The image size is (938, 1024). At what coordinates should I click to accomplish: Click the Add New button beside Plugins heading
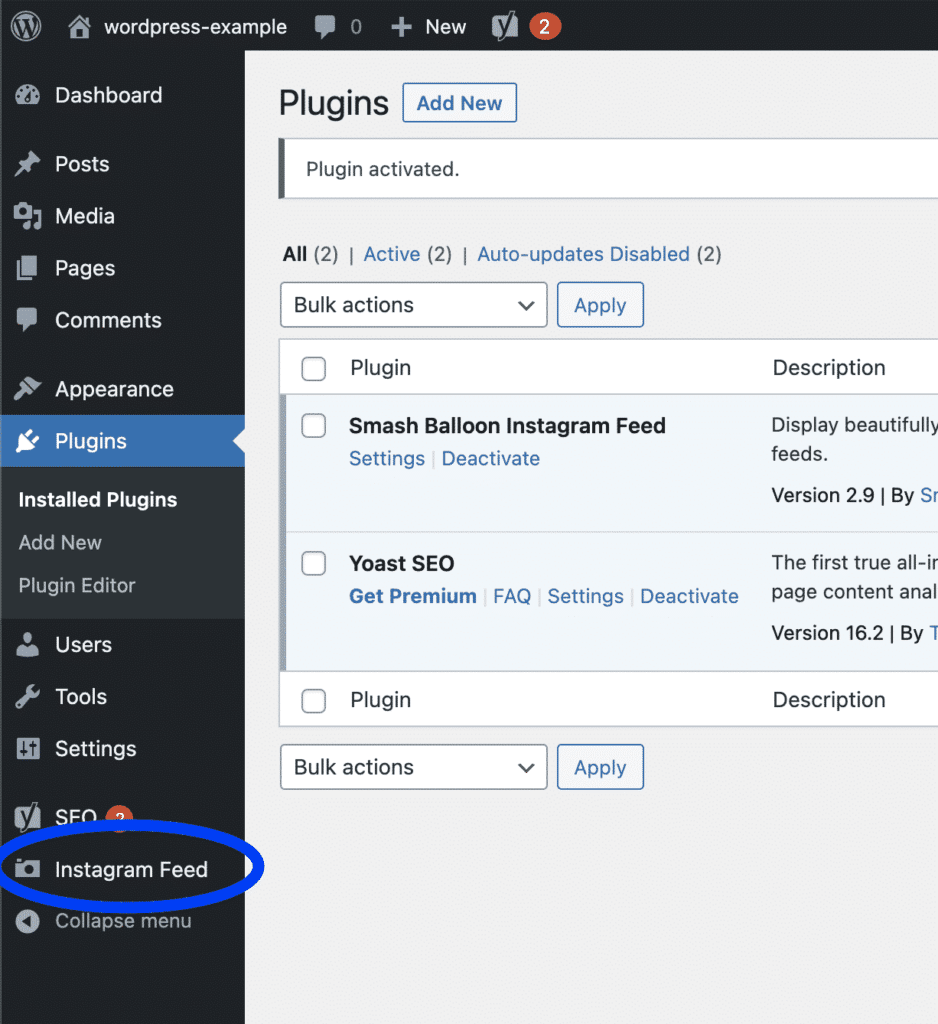point(460,103)
